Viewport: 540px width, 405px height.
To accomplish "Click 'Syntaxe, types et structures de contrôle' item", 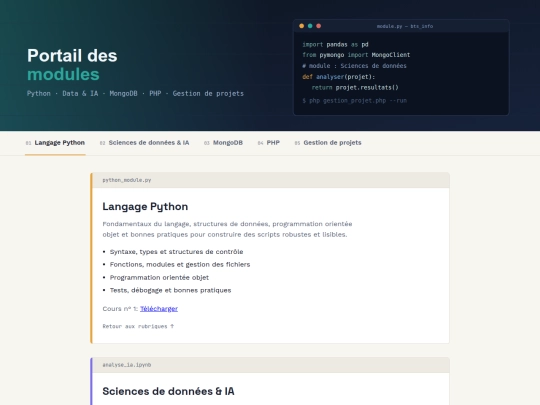I will pyautogui.click(x=176, y=252).
